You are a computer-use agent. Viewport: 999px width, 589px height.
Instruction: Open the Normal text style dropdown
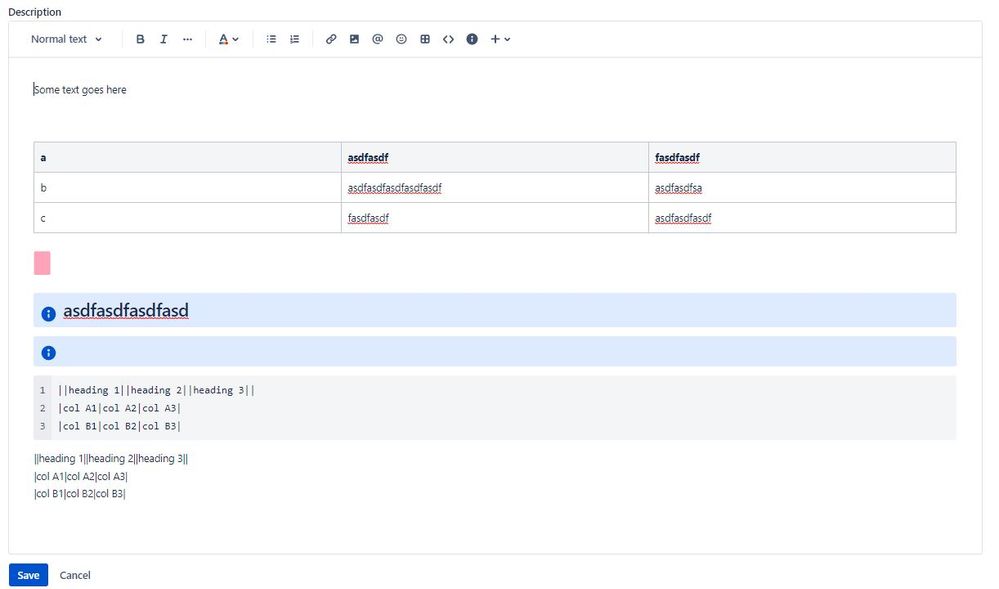[66, 39]
